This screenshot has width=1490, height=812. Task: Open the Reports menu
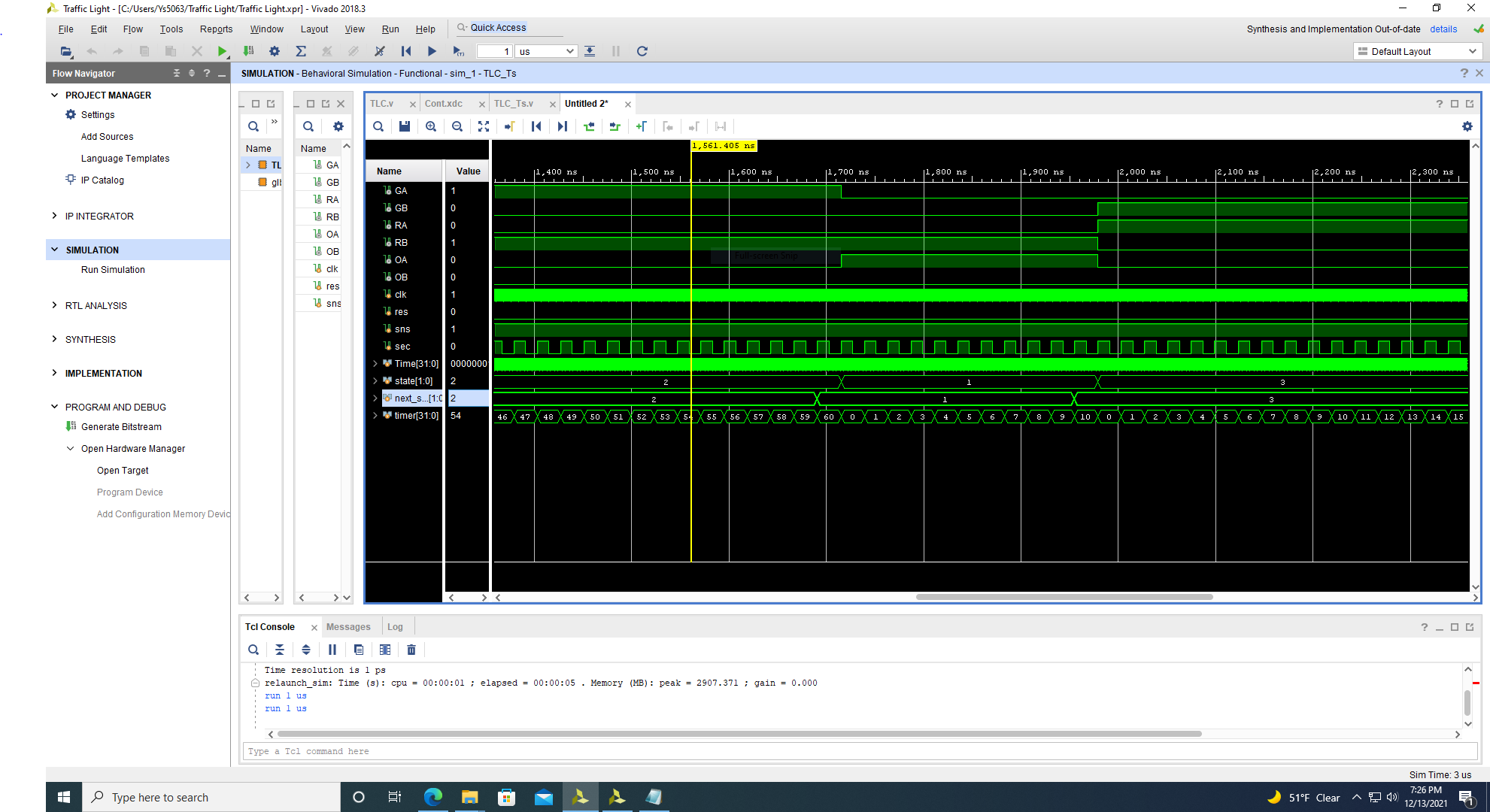pyautogui.click(x=216, y=29)
